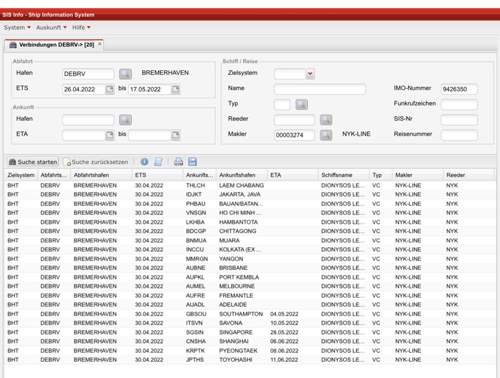Viewport: 500px width, 378px height.
Task: Open the System menu
Action: point(17,27)
